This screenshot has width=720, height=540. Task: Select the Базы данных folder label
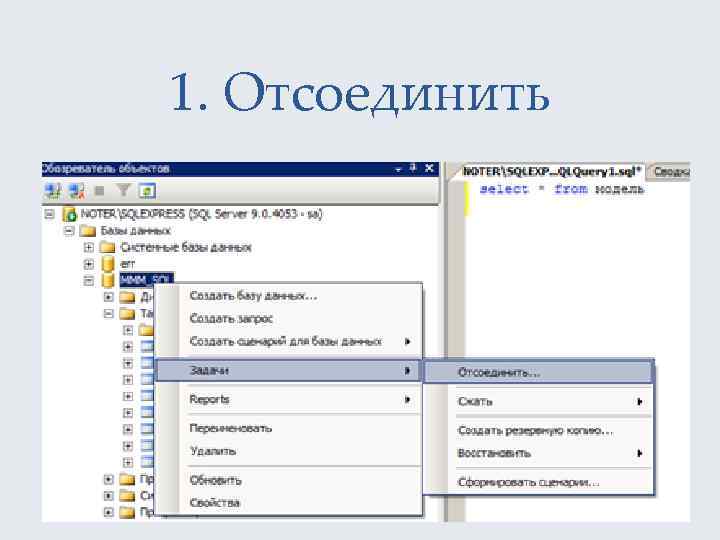point(135,231)
